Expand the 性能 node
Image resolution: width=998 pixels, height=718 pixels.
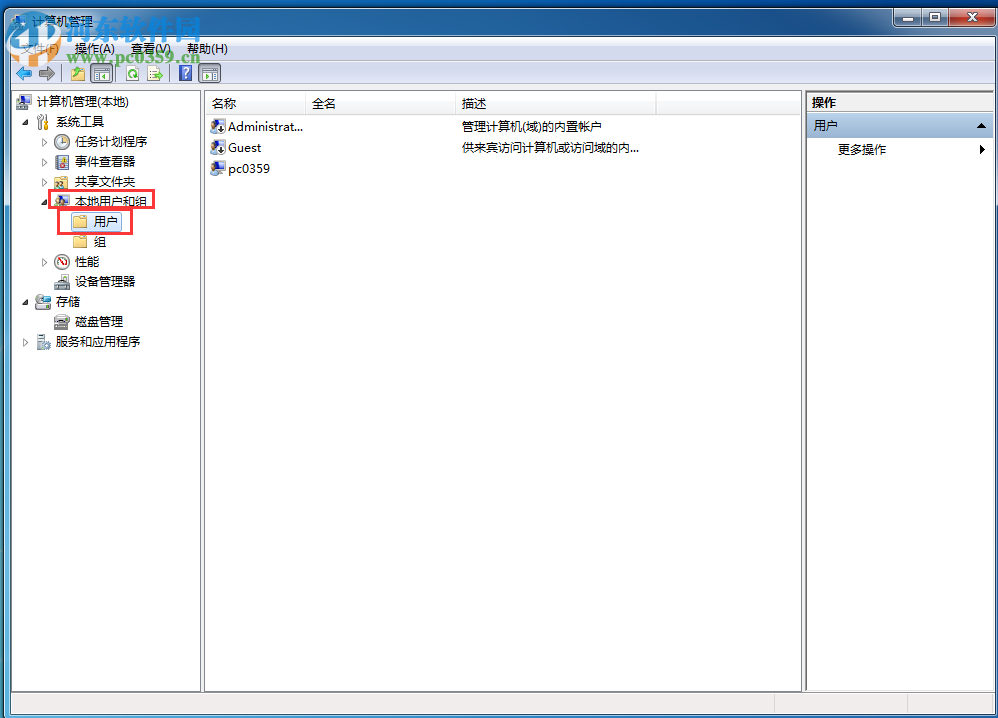click(44, 262)
